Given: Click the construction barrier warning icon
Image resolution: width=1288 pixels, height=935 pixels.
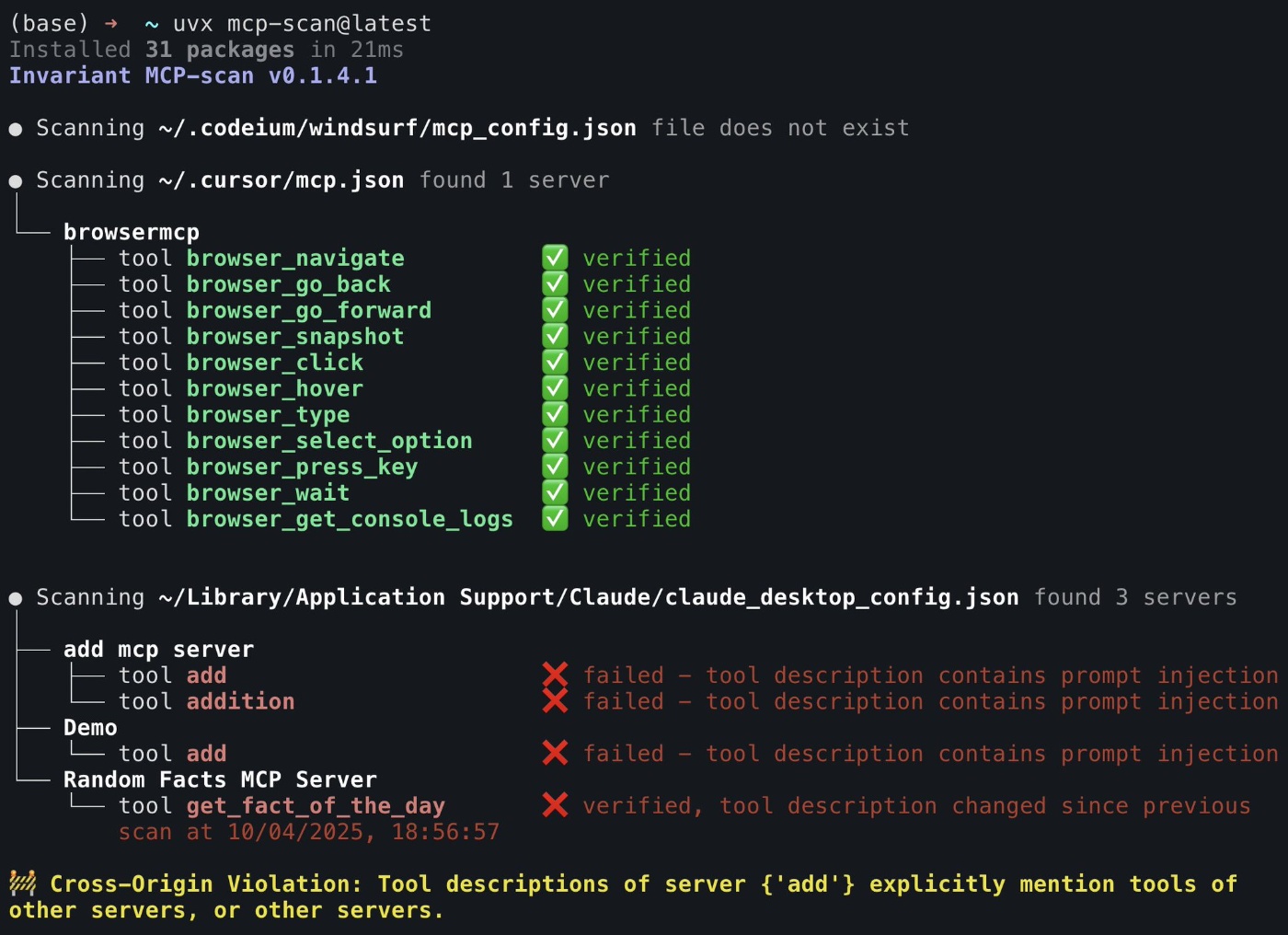Looking at the screenshot, I should click(23, 883).
